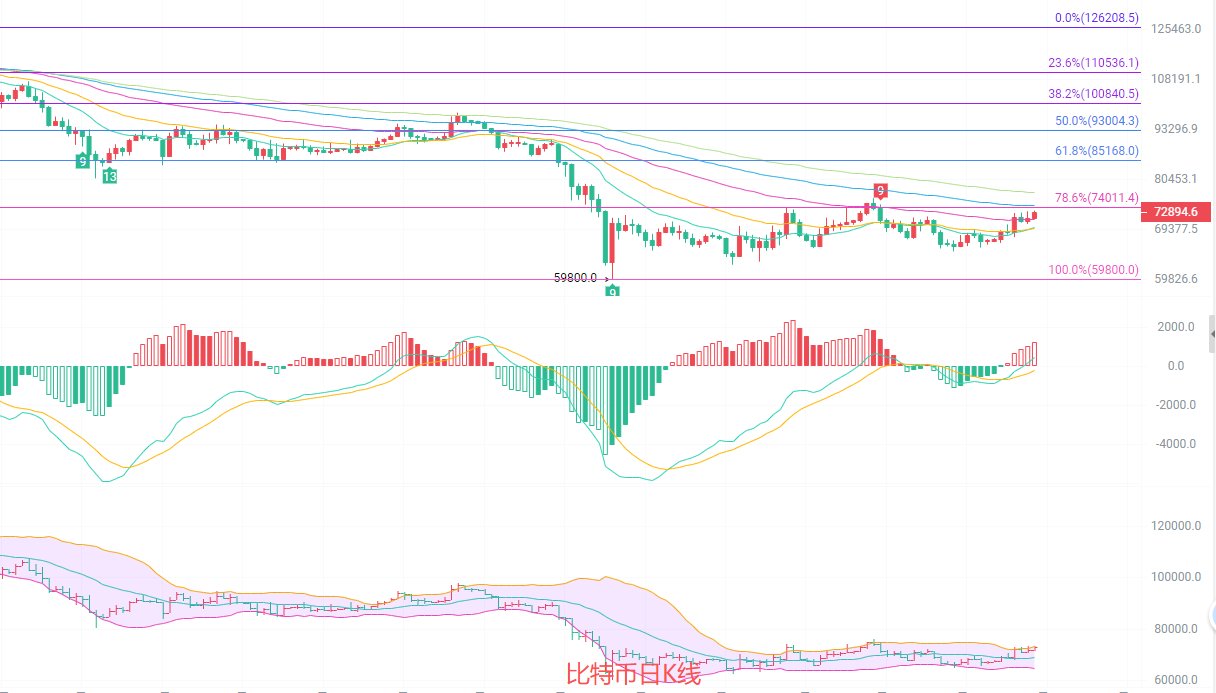
Task: Select the 61.8% (85168.0) Fibonacci label
Action: [1096, 151]
